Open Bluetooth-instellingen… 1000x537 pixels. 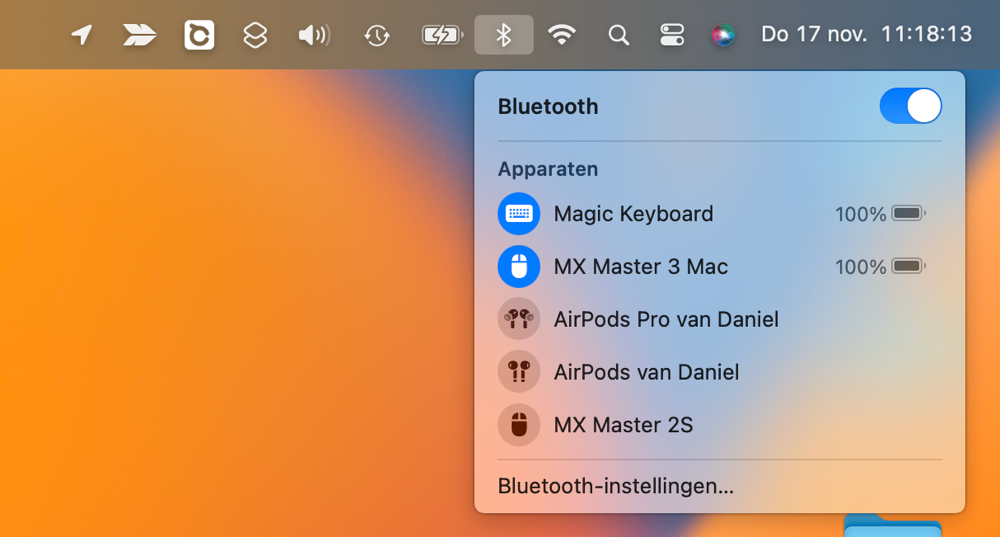point(615,486)
